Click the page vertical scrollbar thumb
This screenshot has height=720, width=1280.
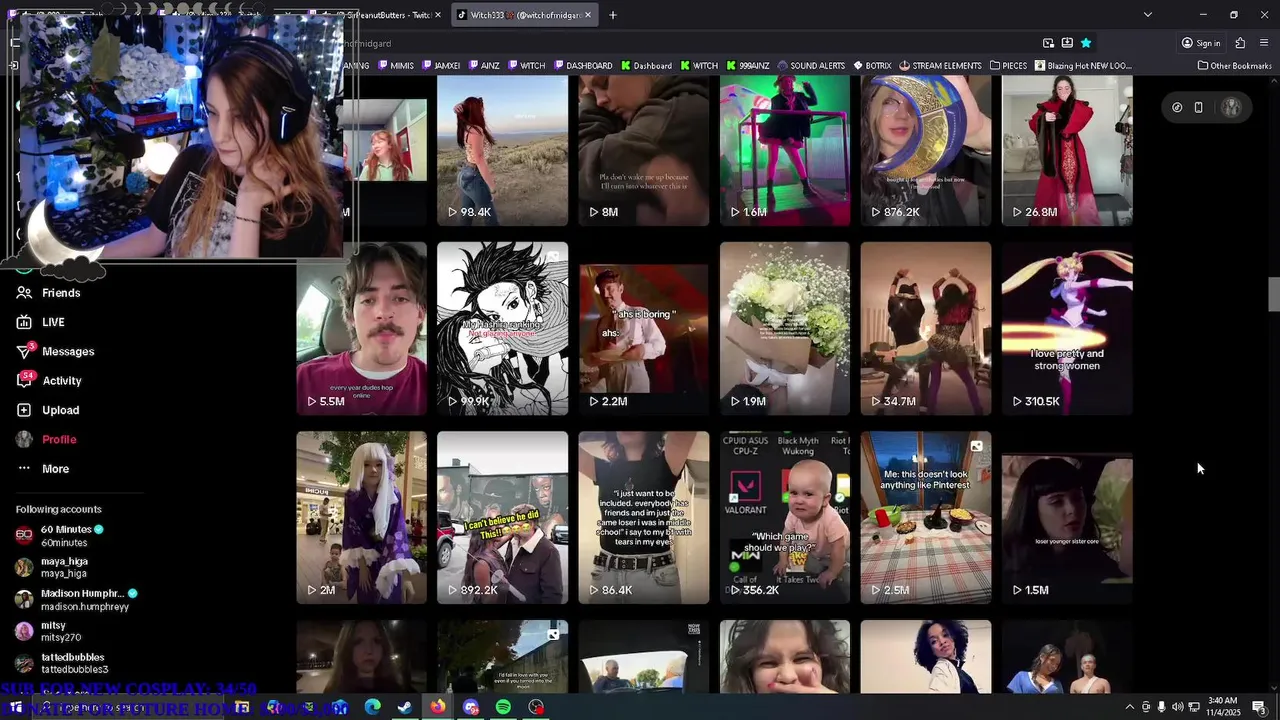1273,294
